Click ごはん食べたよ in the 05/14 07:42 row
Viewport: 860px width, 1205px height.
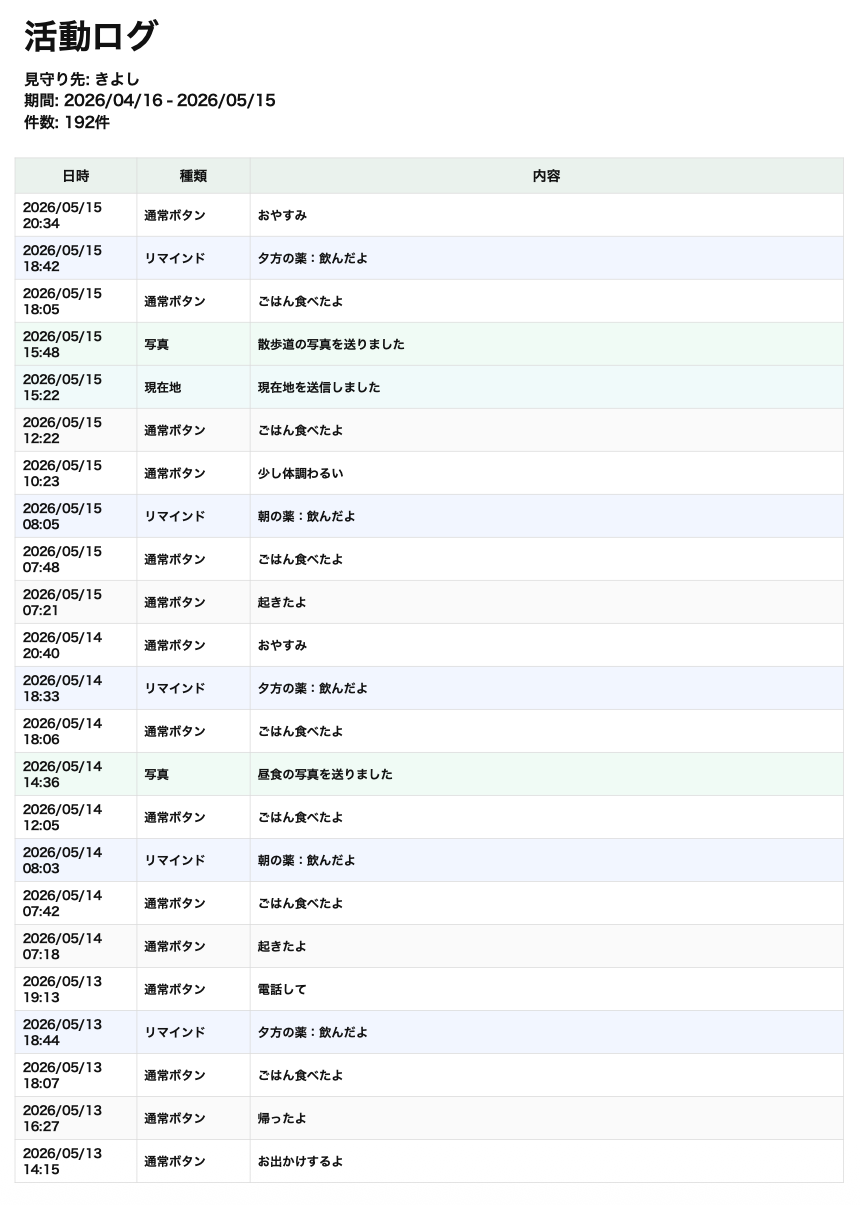click(301, 903)
